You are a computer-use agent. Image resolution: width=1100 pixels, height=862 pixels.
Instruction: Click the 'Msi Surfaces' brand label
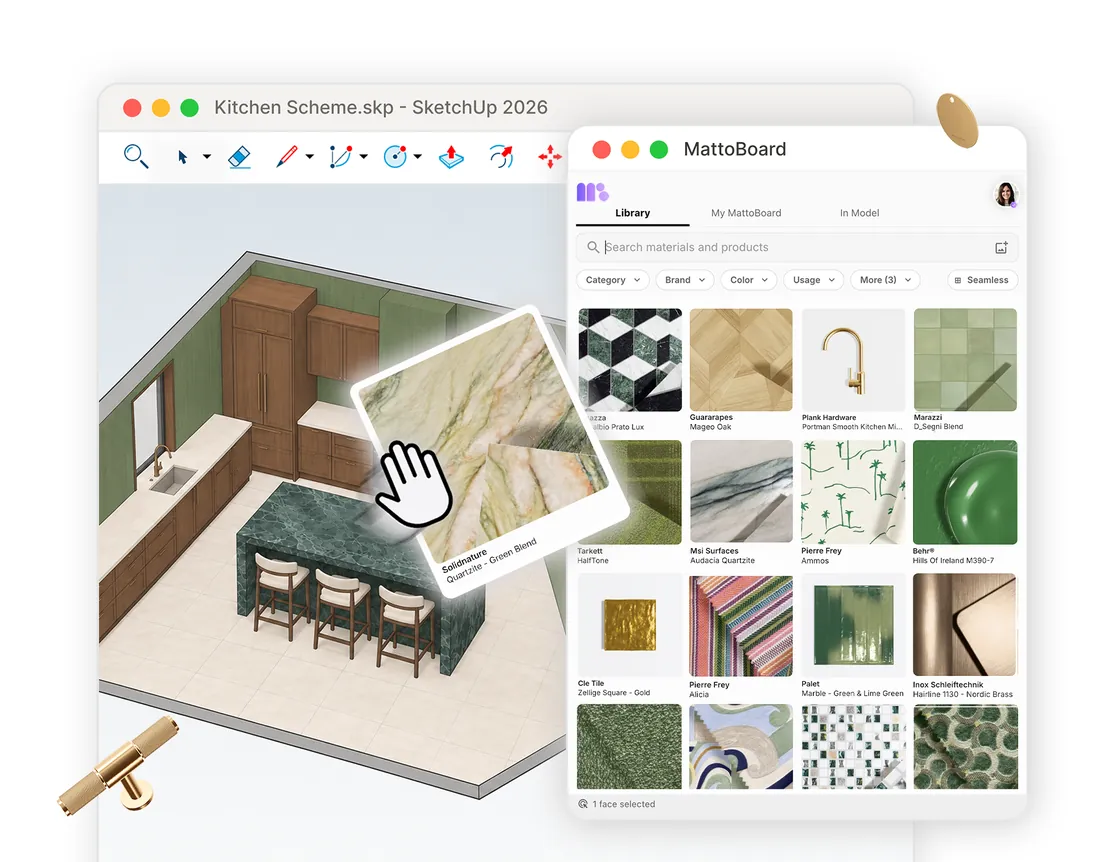click(714, 551)
